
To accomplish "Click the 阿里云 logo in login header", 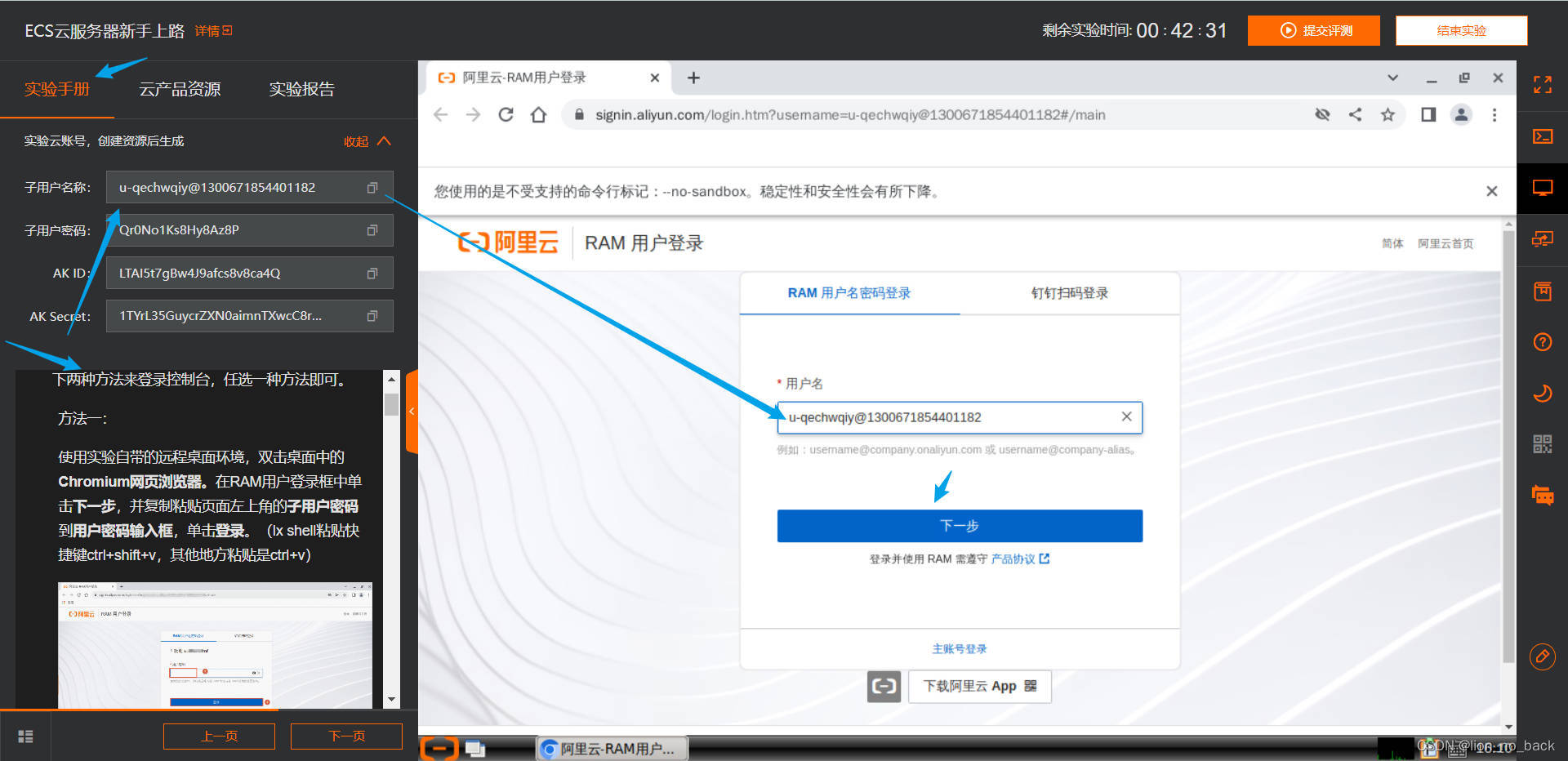I will (508, 243).
